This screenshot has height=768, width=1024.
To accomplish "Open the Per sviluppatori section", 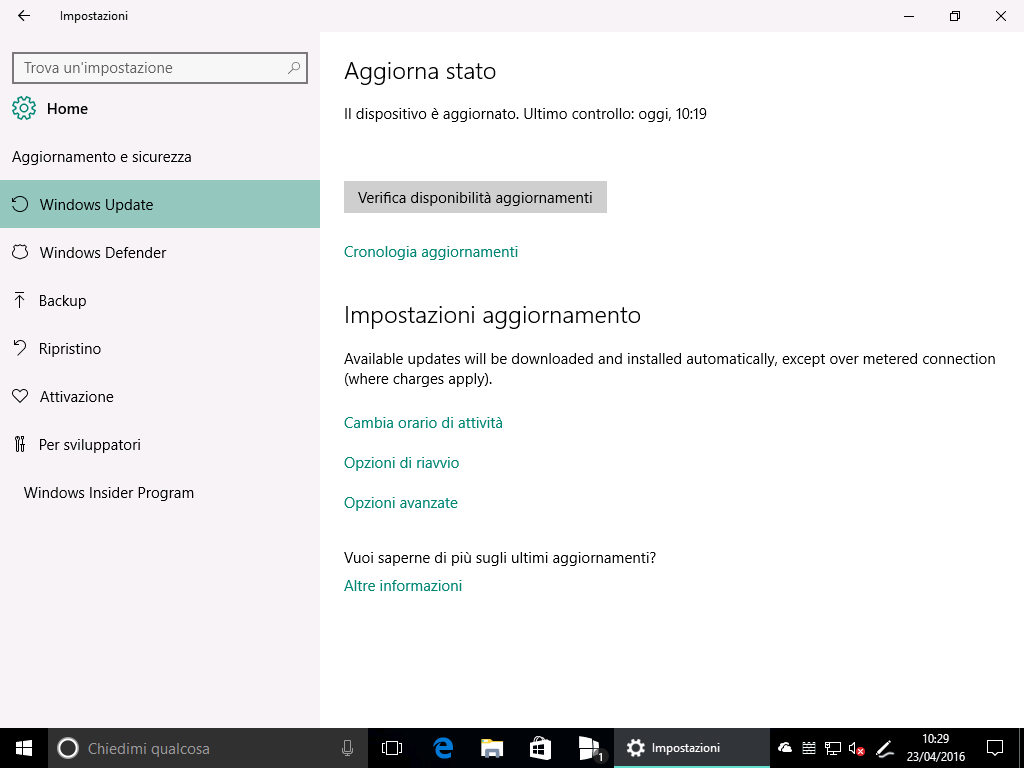I will tap(160, 444).
